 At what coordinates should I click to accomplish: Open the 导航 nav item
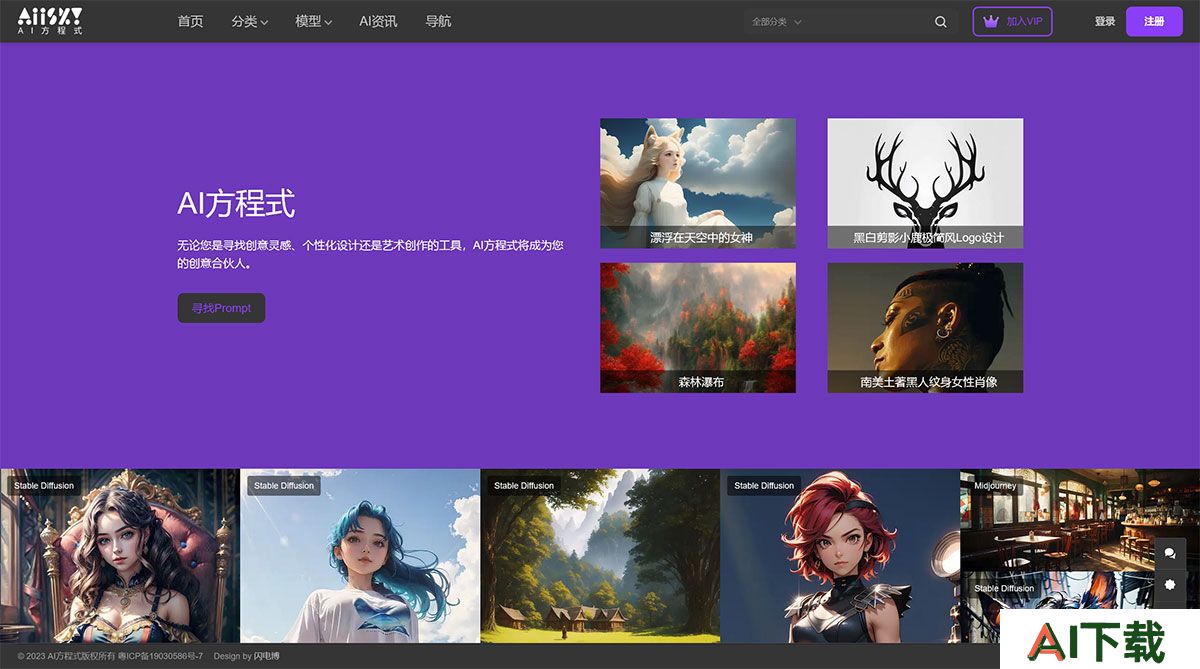click(438, 21)
